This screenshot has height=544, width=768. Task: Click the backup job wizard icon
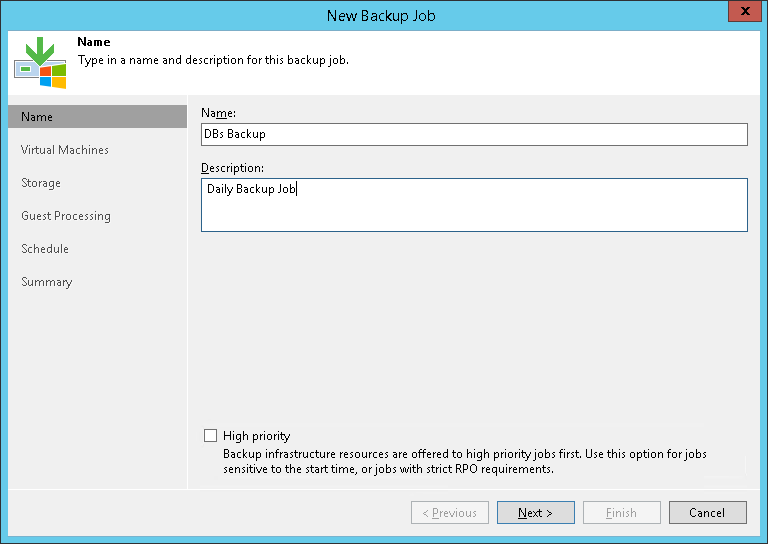point(40,62)
